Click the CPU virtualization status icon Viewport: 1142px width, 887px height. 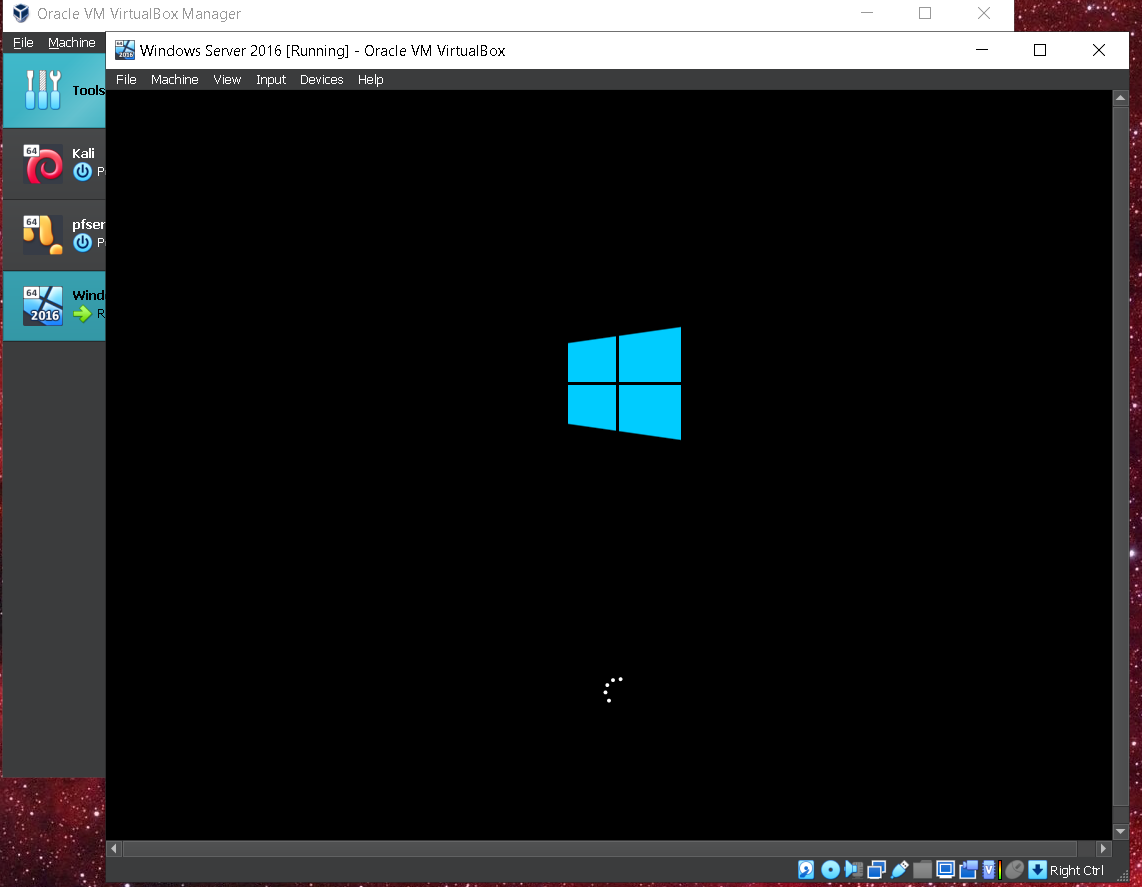[989, 870]
